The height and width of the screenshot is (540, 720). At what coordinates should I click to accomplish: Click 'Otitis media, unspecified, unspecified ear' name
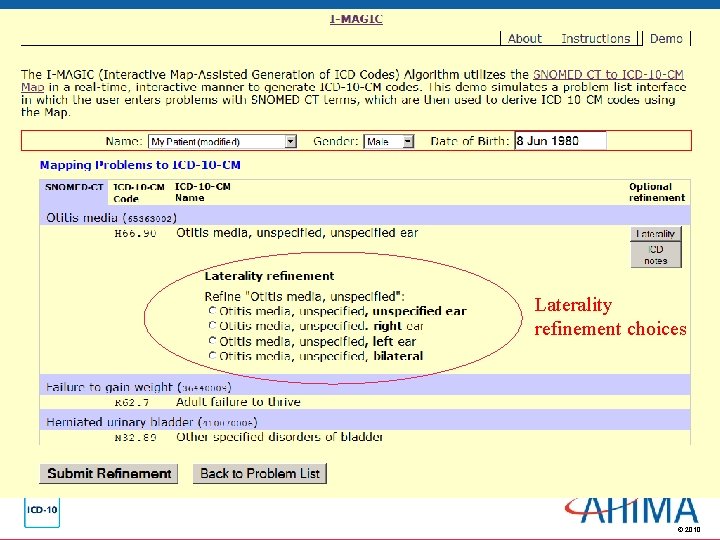[x=297, y=233]
